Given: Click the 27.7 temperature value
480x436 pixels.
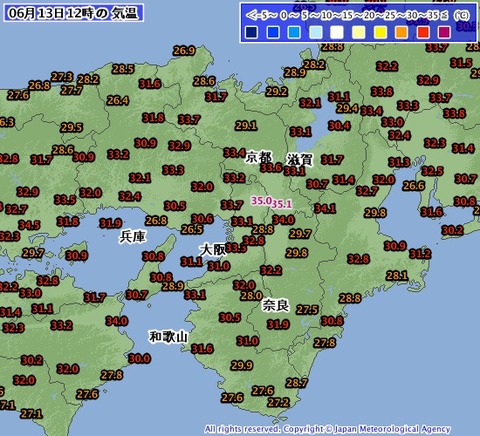Looking at the screenshot, I should pyautogui.click(x=71, y=90).
